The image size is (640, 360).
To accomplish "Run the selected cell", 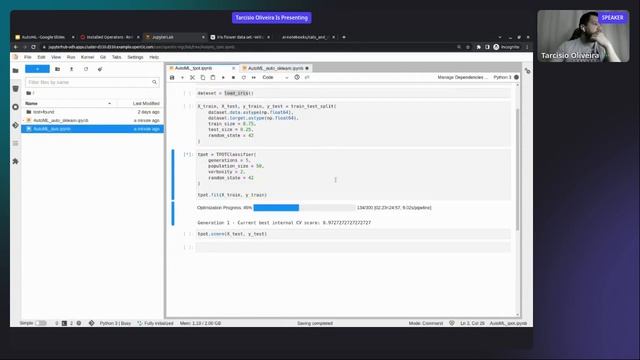I will coord(223,77).
